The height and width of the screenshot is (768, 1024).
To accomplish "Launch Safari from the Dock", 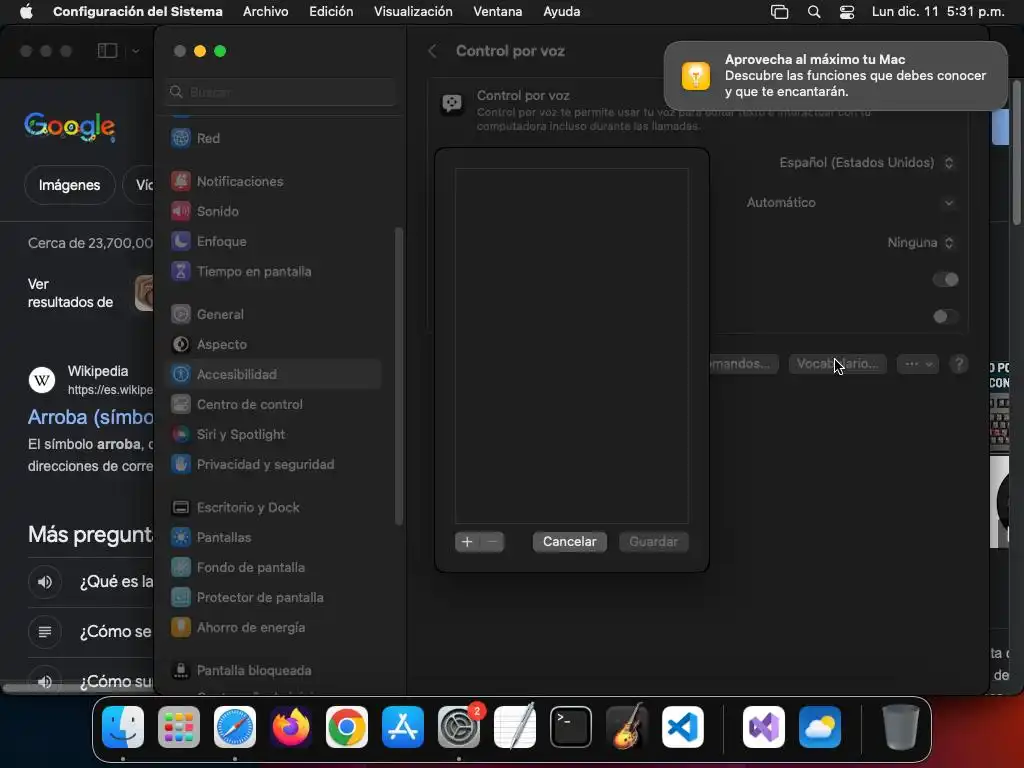I will [x=235, y=727].
